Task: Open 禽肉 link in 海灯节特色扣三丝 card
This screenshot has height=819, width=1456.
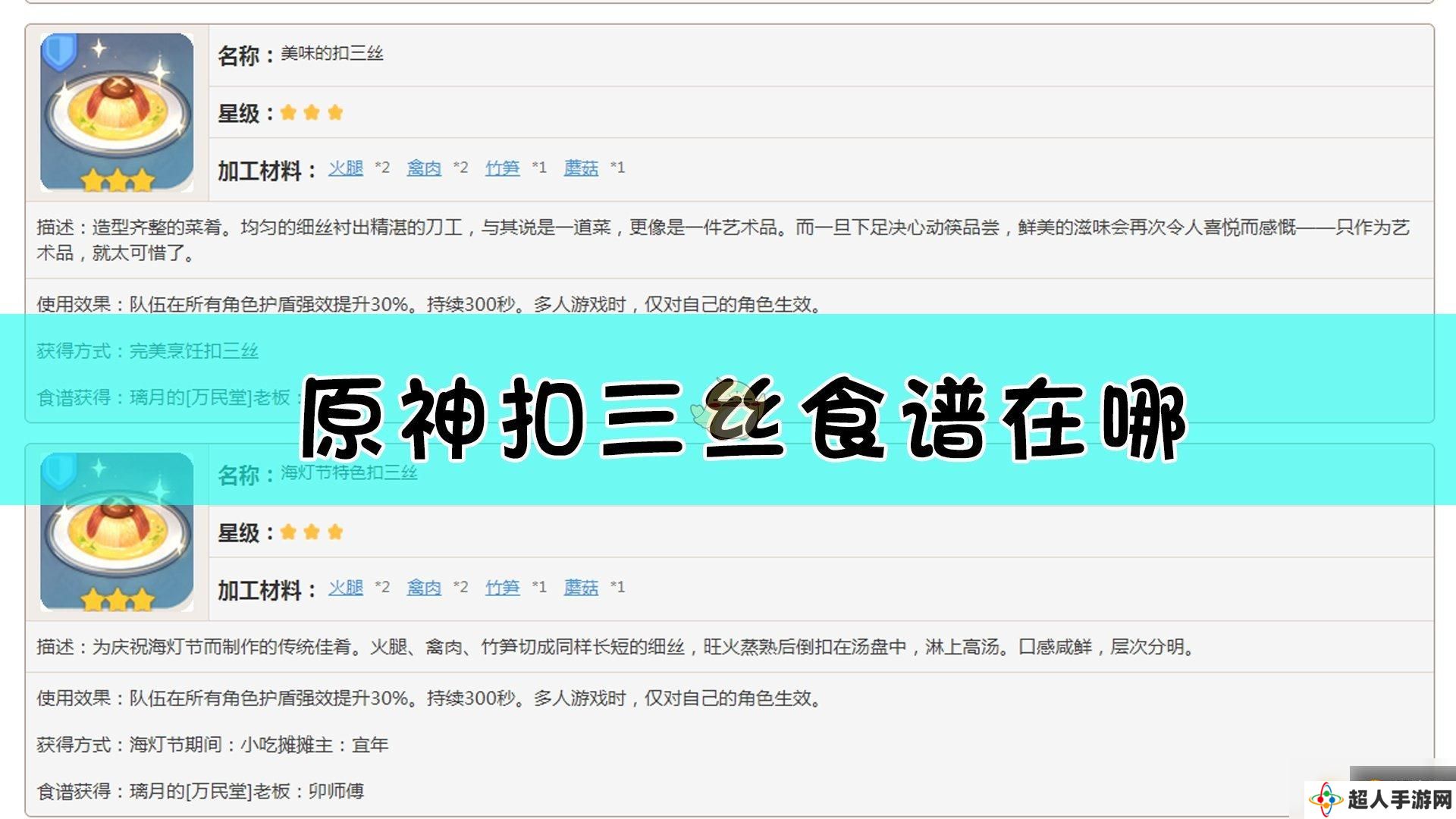Action: 424,587
